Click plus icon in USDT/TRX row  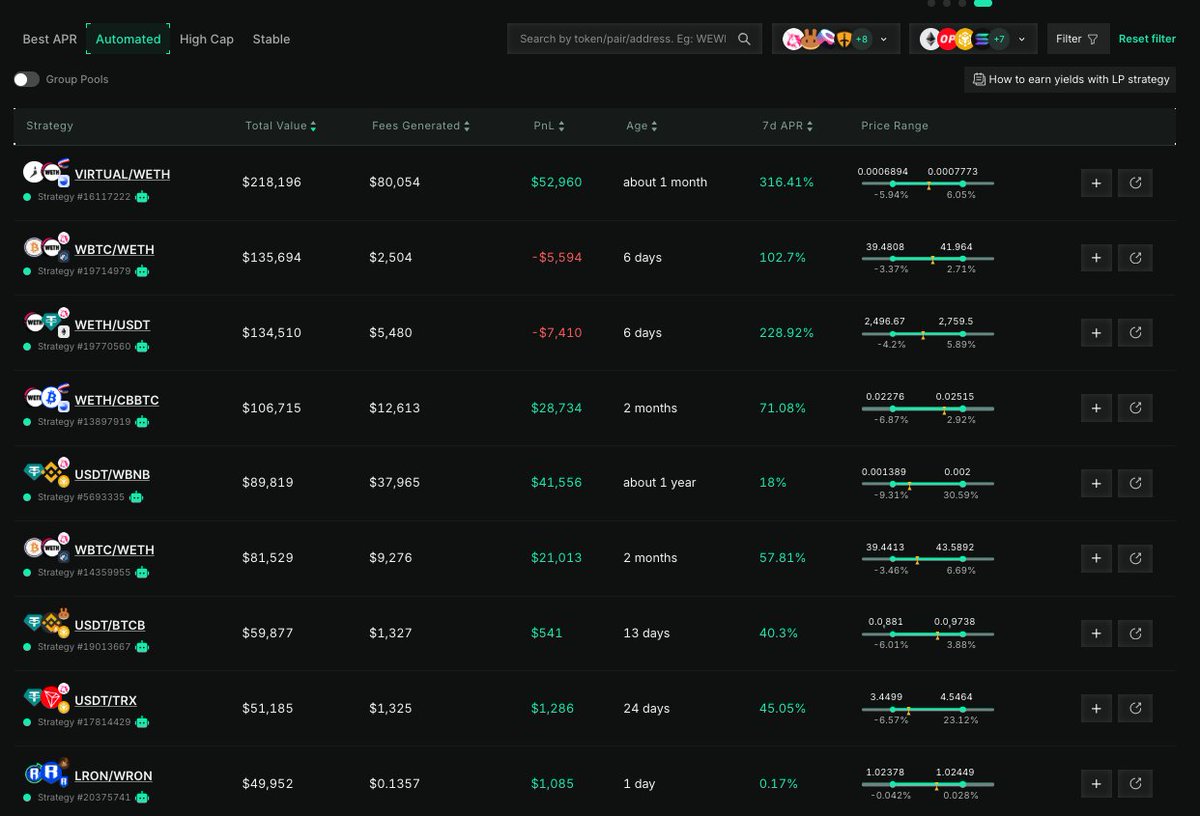1096,708
